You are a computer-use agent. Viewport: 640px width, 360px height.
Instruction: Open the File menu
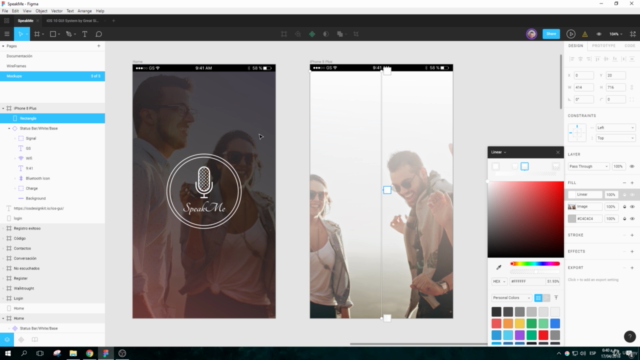[5, 11]
